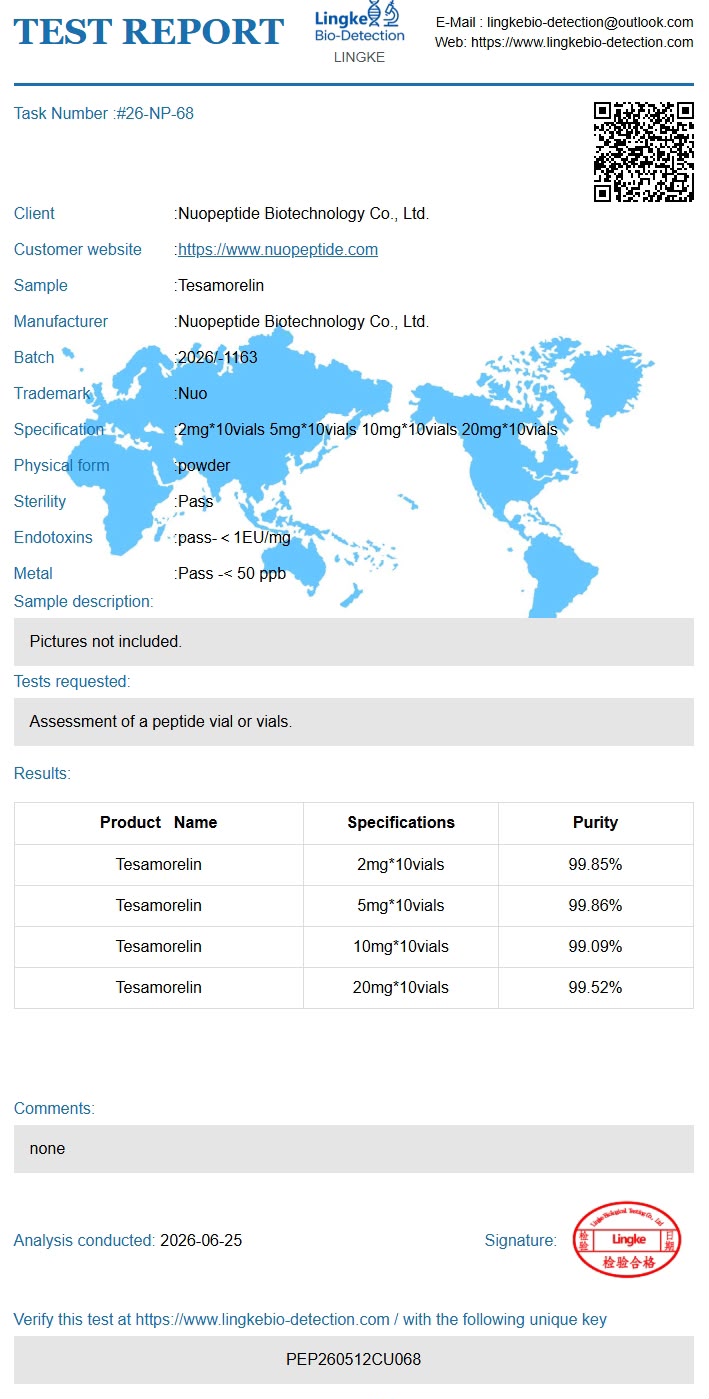The image size is (709, 1399).
Task: Open the nuopeptide.com customer website link
Action: coord(278,250)
